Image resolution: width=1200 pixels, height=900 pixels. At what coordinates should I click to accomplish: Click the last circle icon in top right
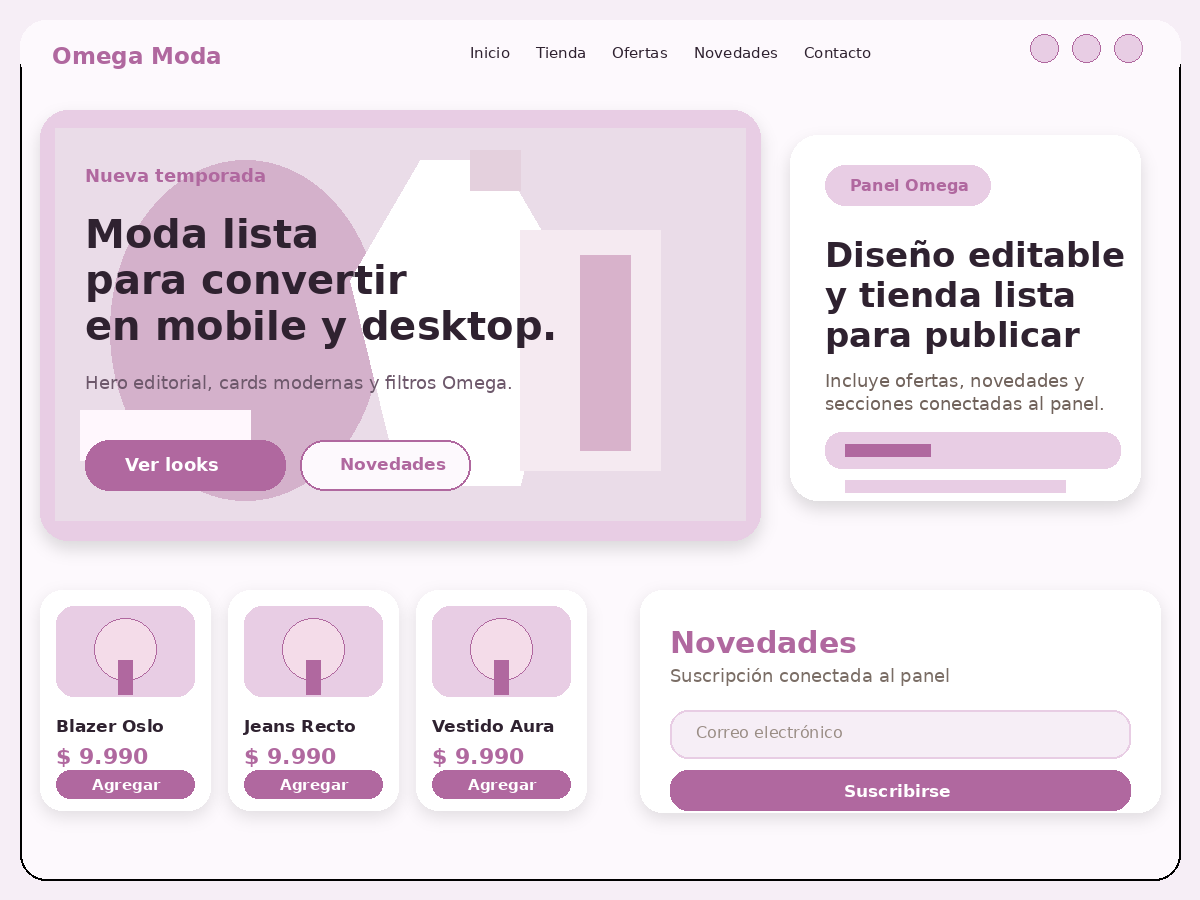(1128, 48)
